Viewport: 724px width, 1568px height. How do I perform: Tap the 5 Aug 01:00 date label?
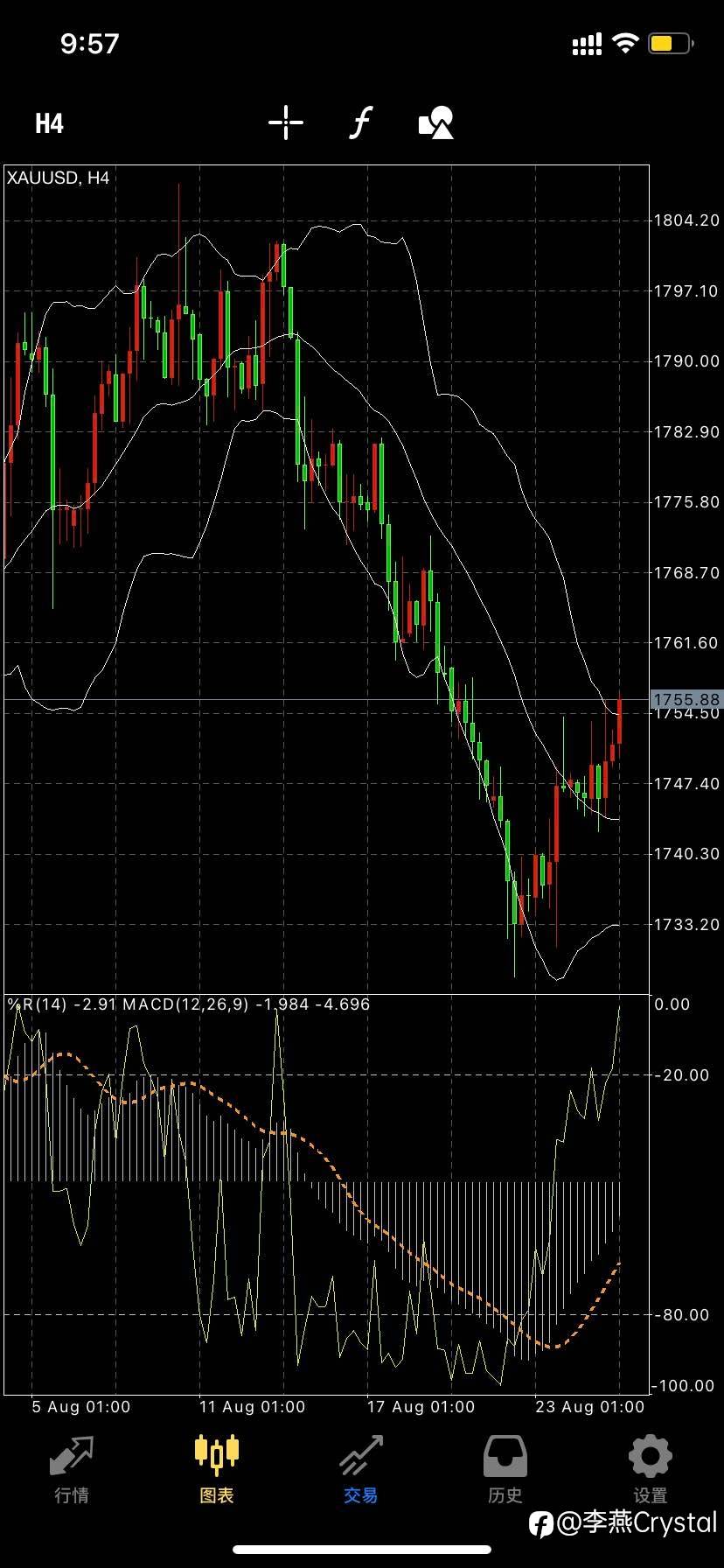tap(80, 1407)
